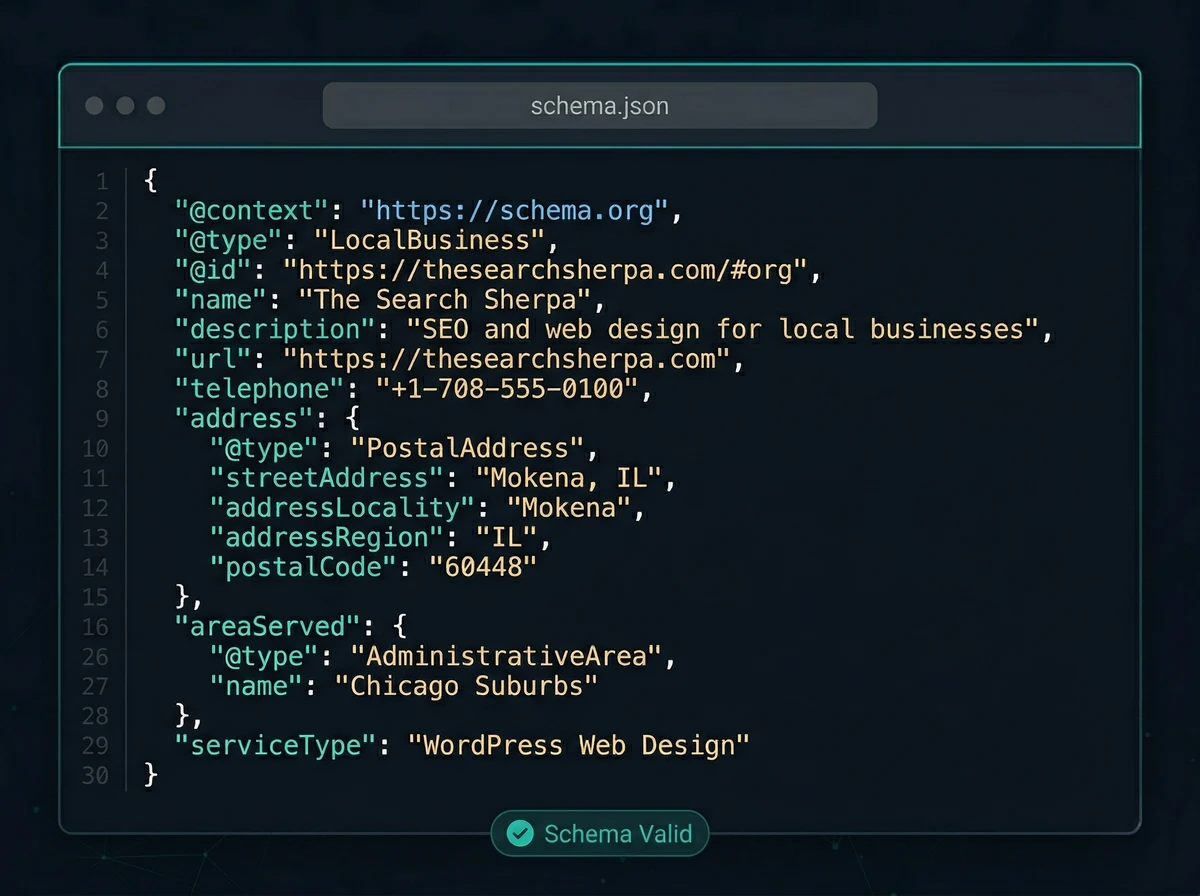Click the green checkmark in Schema Valid badge

click(520, 833)
